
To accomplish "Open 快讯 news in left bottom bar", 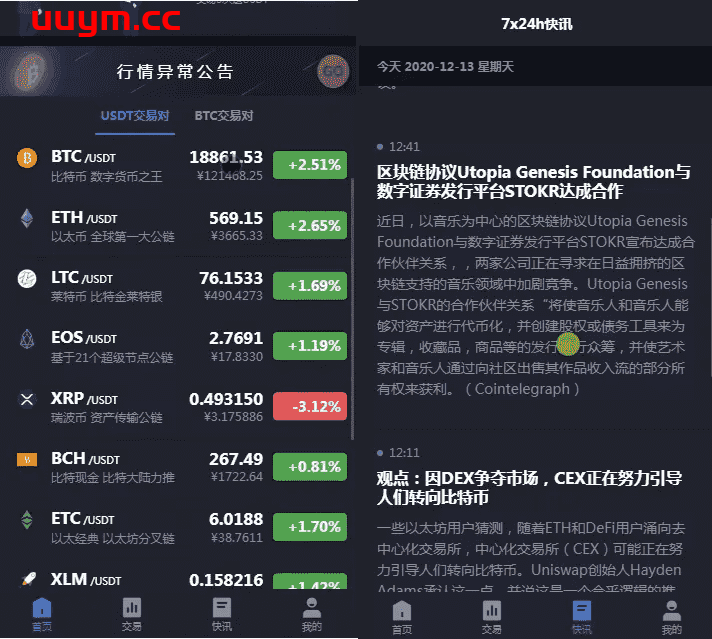I will pyautogui.click(x=222, y=614).
